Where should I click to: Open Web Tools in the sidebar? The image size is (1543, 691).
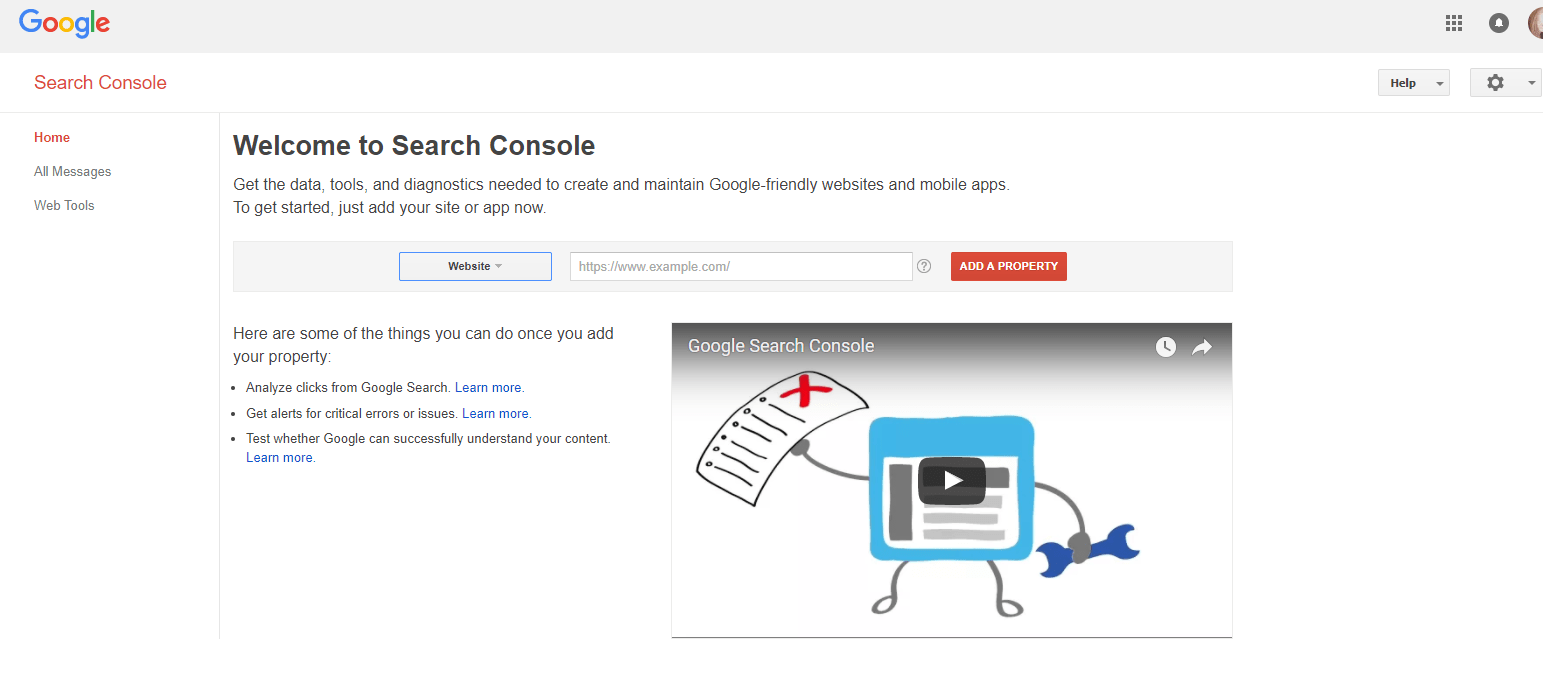point(64,206)
